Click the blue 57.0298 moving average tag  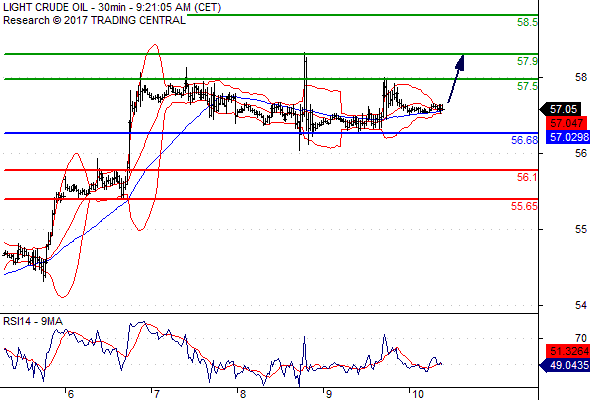pyautogui.click(x=568, y=137)
